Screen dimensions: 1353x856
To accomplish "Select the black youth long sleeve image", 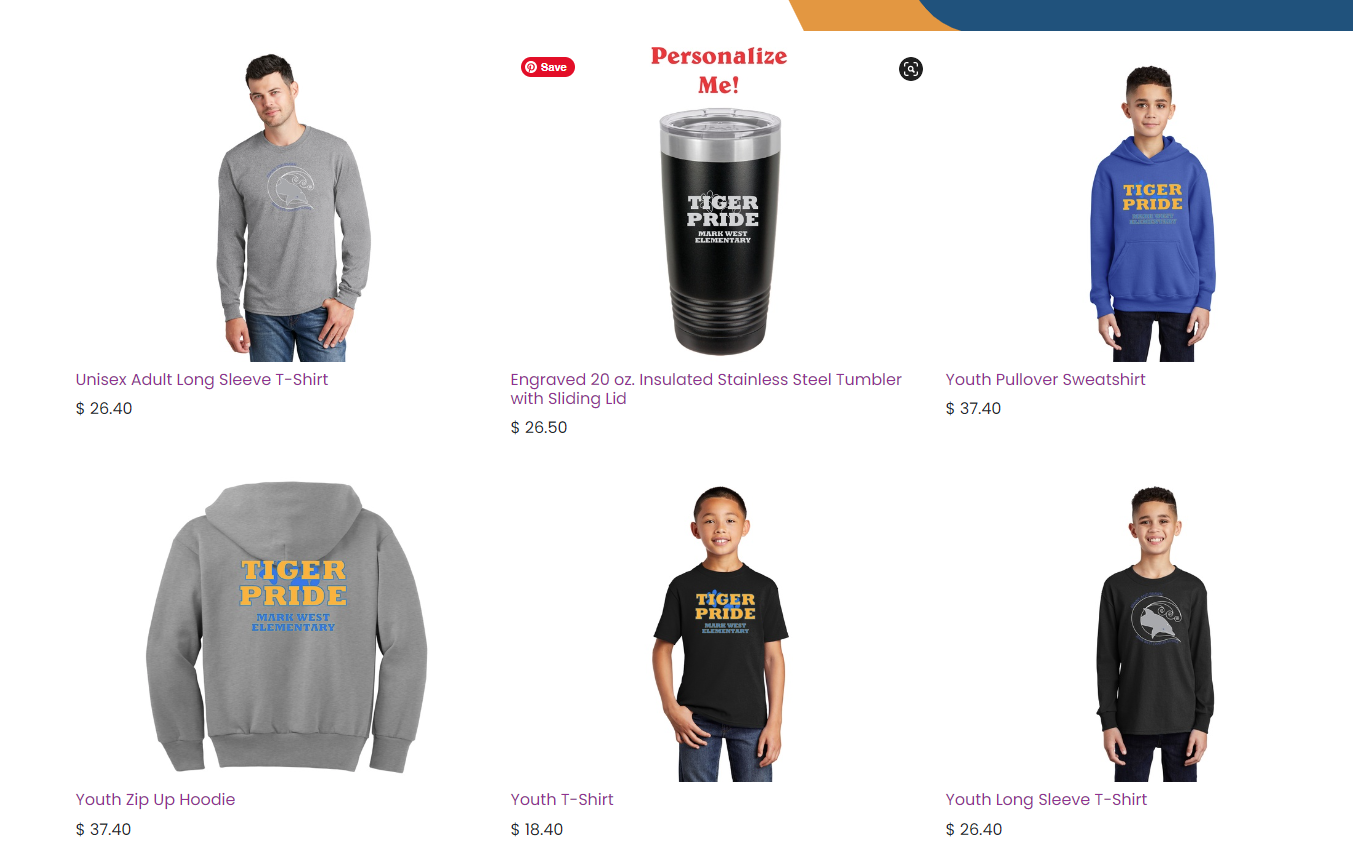I will pyautogui.click(x=1155, y=634).
